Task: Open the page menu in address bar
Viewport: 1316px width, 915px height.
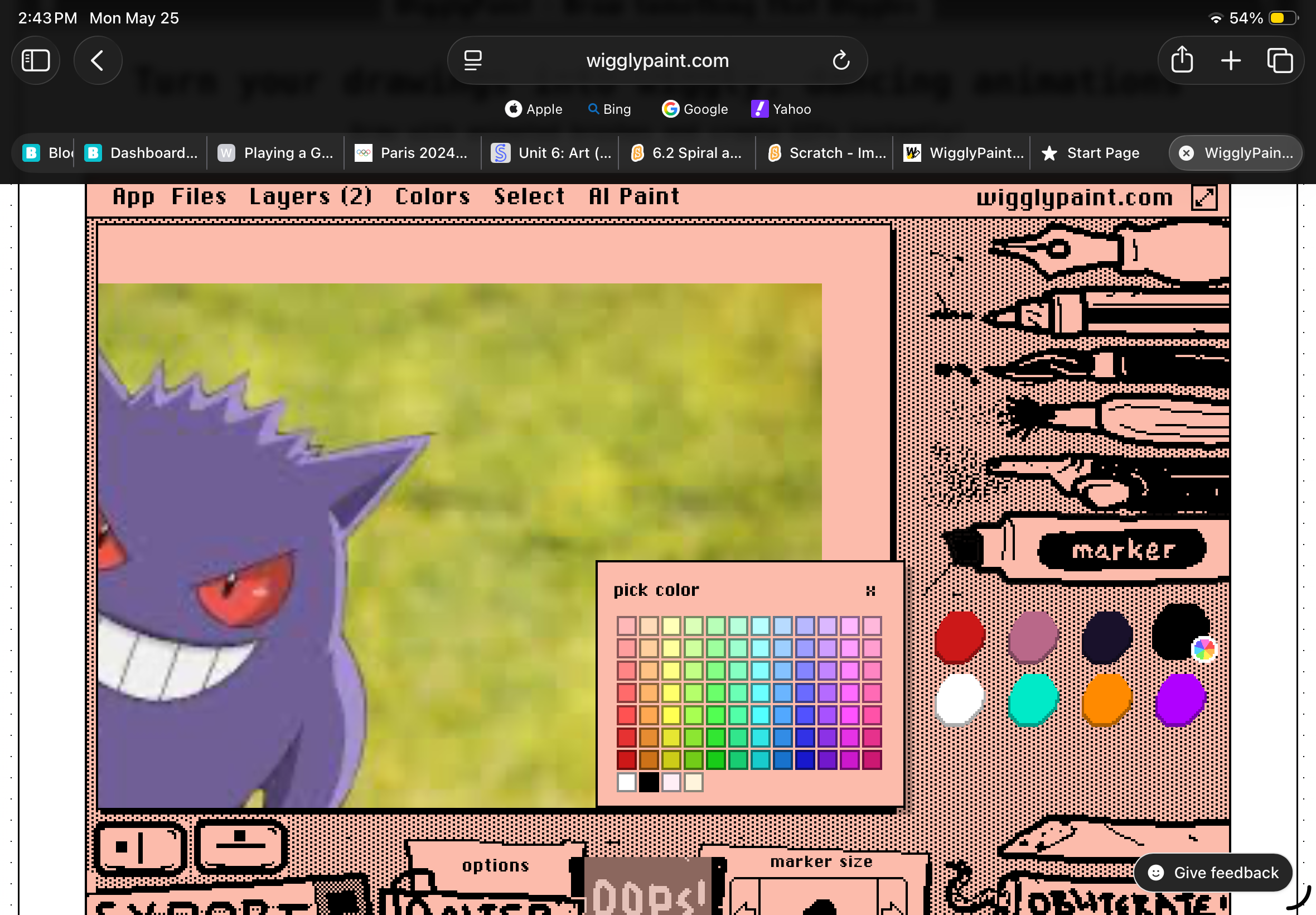Action: (473, 60)
